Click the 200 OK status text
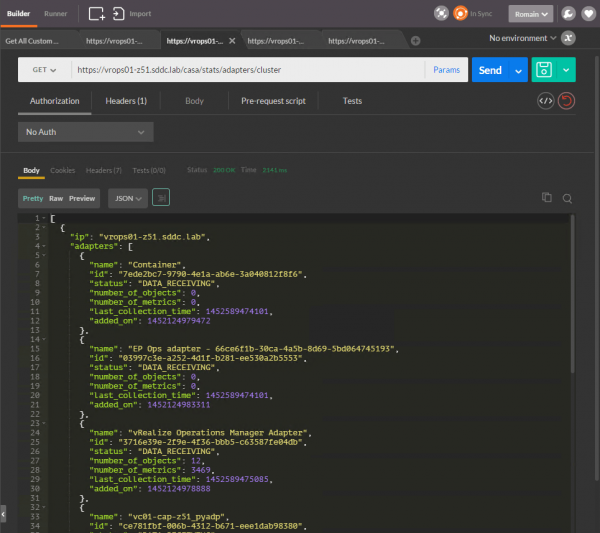 coord(224,170)
